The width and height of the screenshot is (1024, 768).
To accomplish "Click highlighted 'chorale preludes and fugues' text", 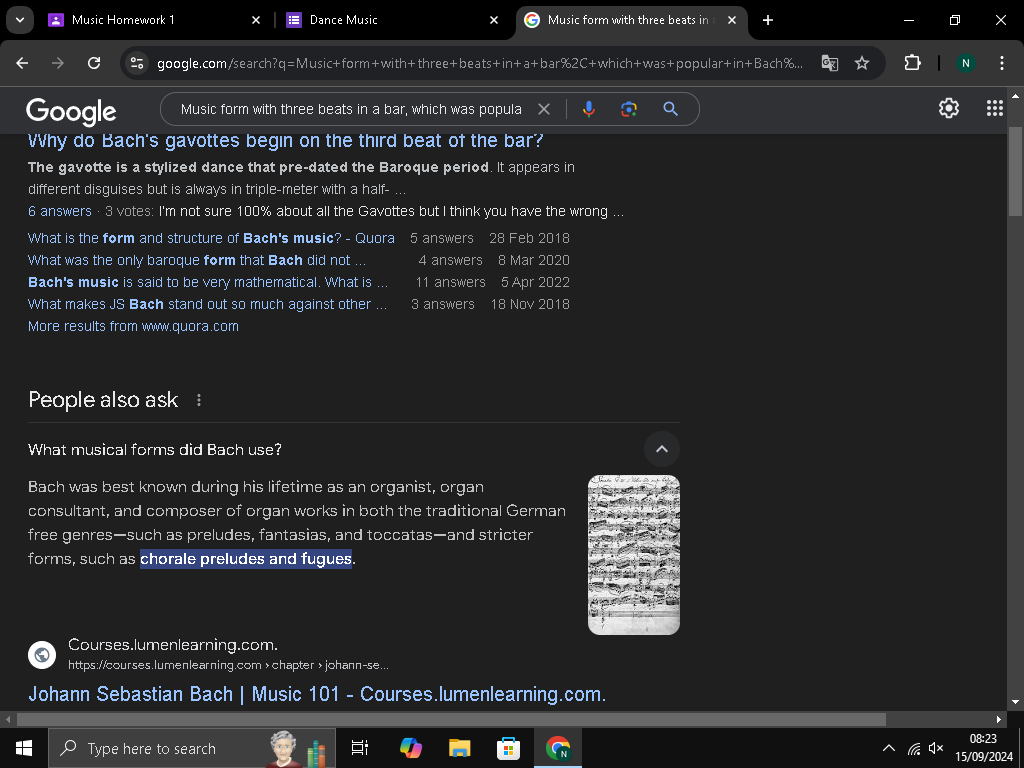I will [246, 559].
